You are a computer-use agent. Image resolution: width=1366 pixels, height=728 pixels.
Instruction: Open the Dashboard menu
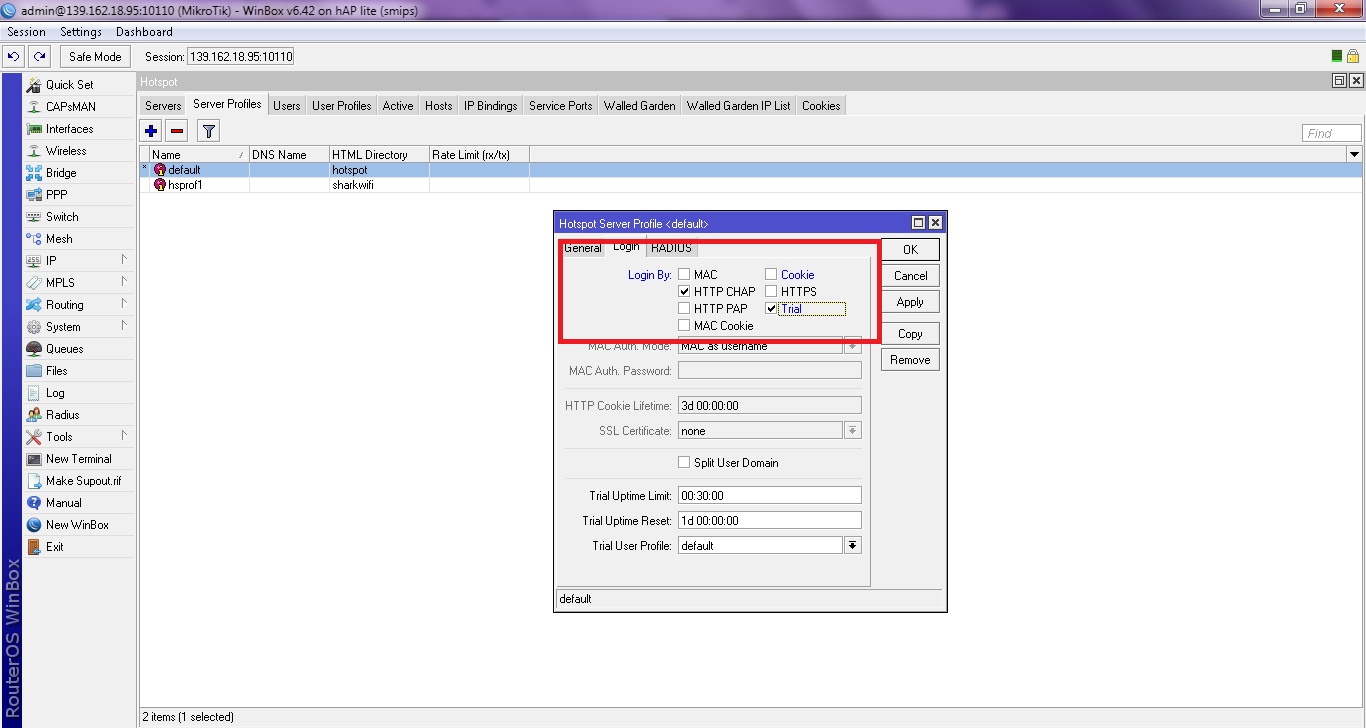point(144,32)
